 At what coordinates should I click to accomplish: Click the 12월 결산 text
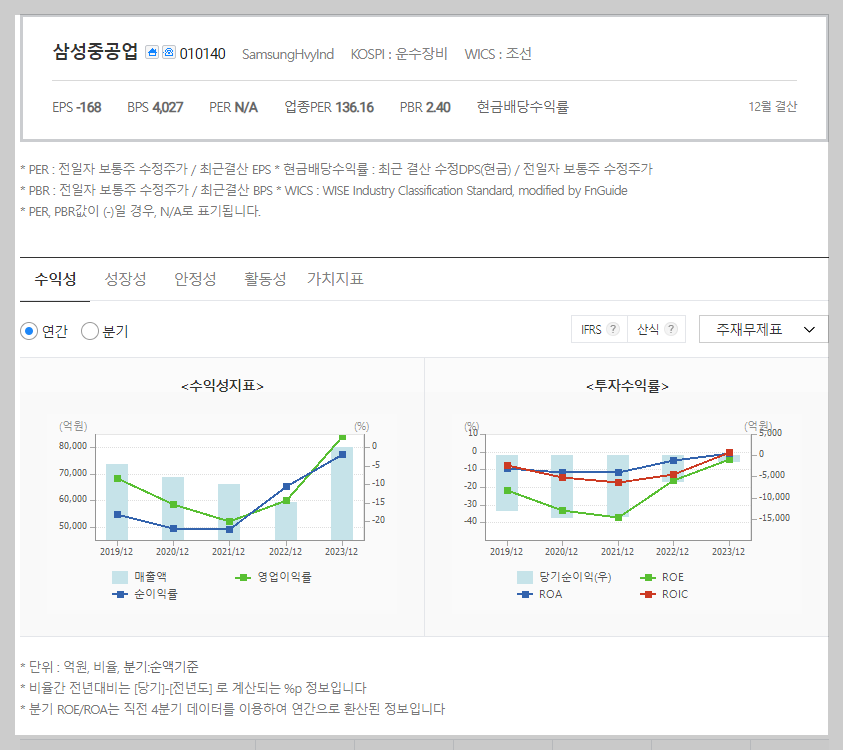click(773, 106)
